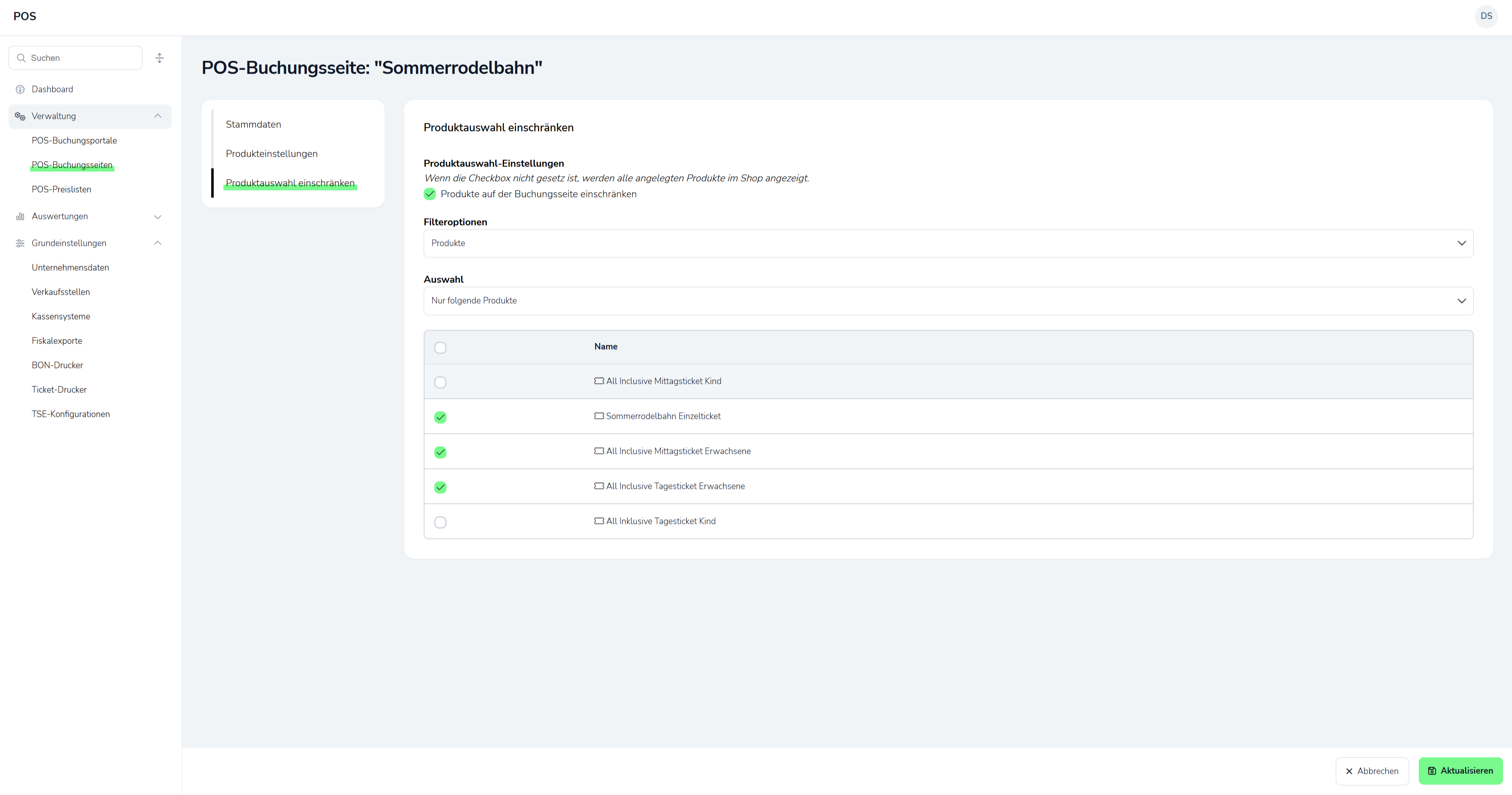Open the Filteroptionen Produkte dropdown

pos(948,243)
